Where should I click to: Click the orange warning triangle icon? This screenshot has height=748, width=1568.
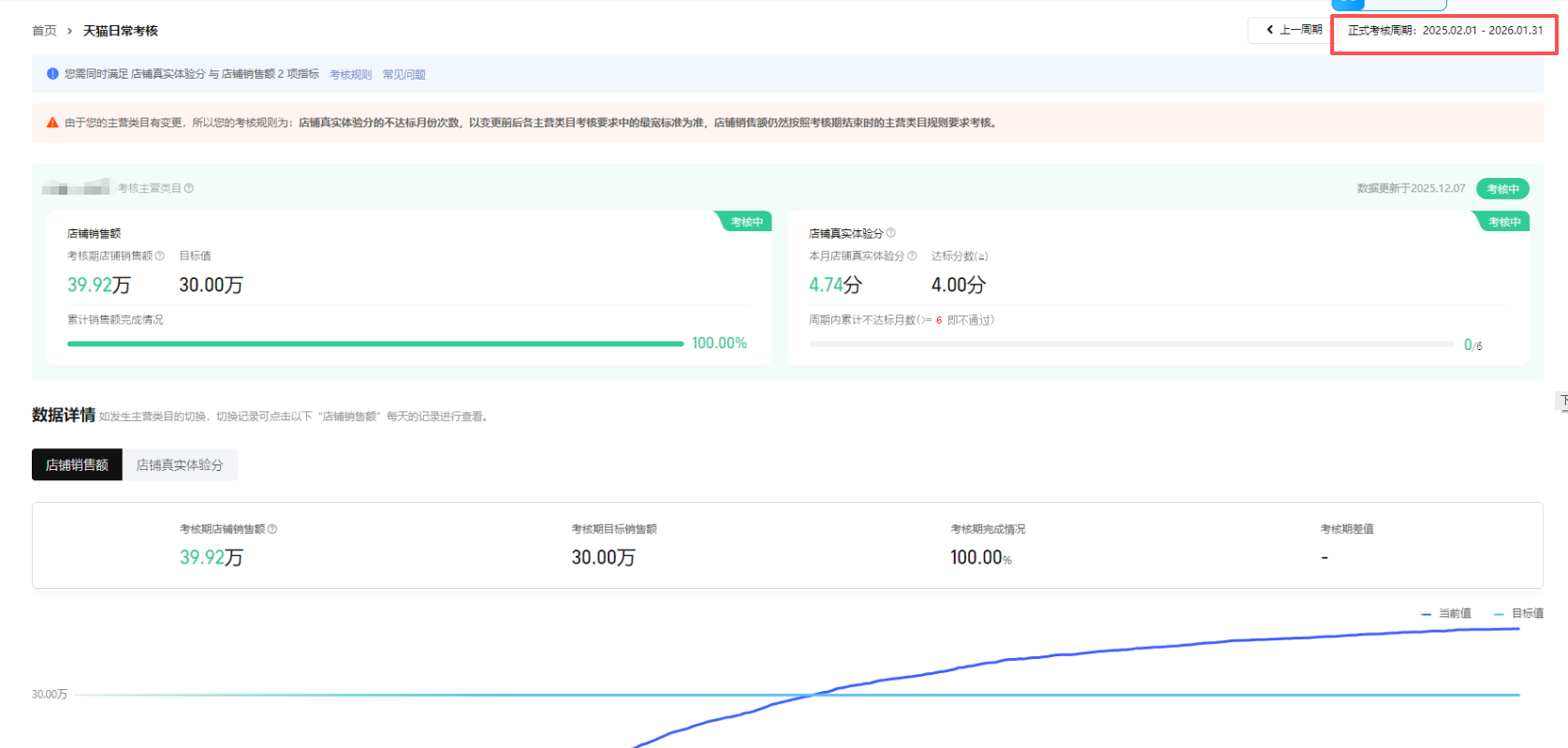click(x=52, y=123)
